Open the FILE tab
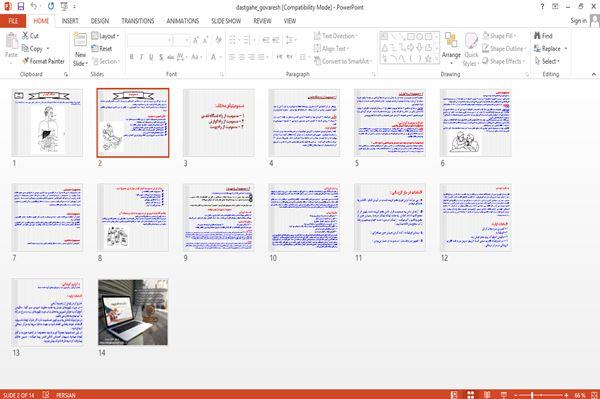The height and width of the screenshot is (399, 600). tap(13, 21)
